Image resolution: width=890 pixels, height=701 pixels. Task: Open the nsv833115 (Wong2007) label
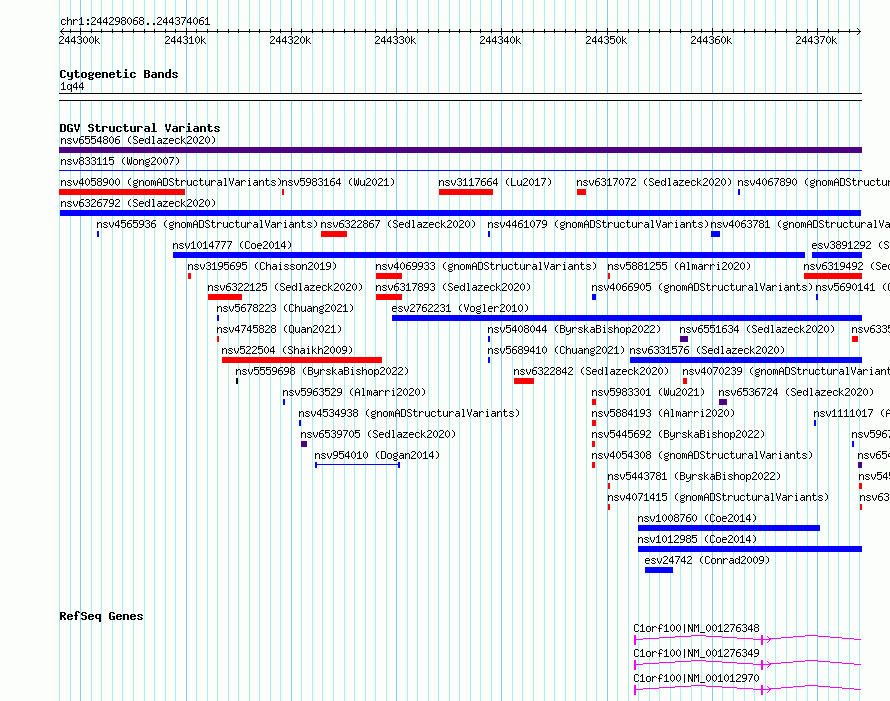(120, 161)
